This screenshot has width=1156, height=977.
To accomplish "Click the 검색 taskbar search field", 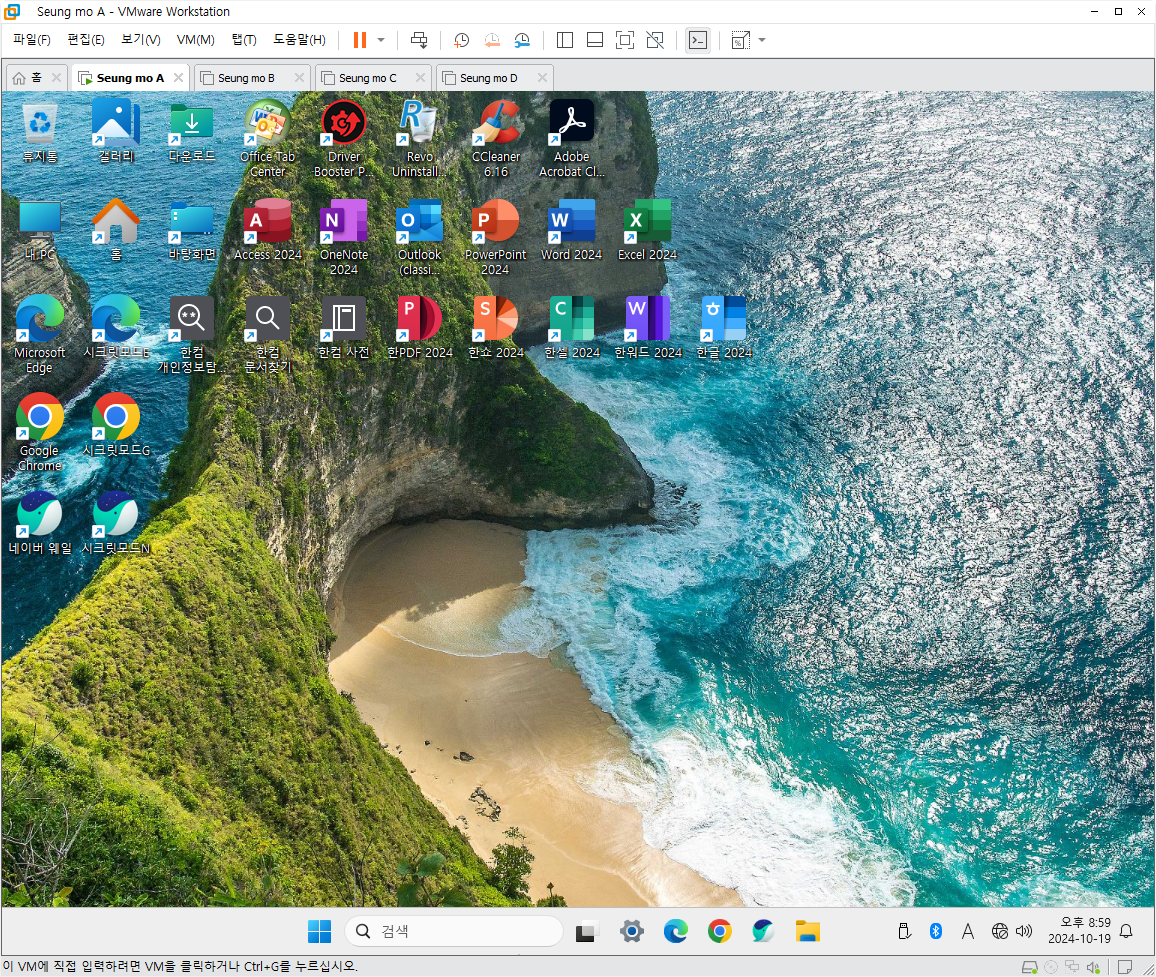I will pyautogui.click(x=453, y=931).
